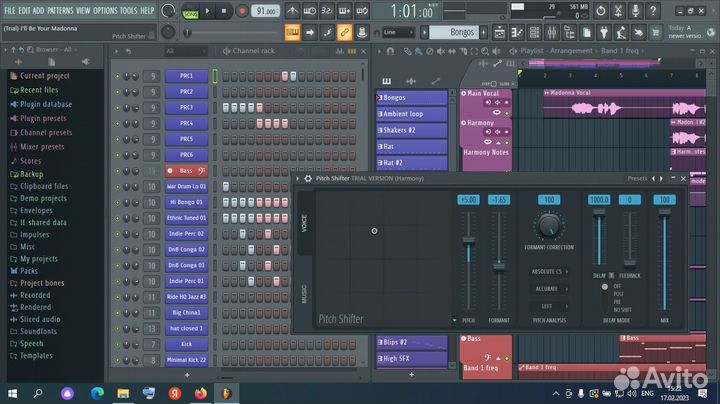Toggle the metronome icon
Screen dimensions: 720x404
point(292,11)
